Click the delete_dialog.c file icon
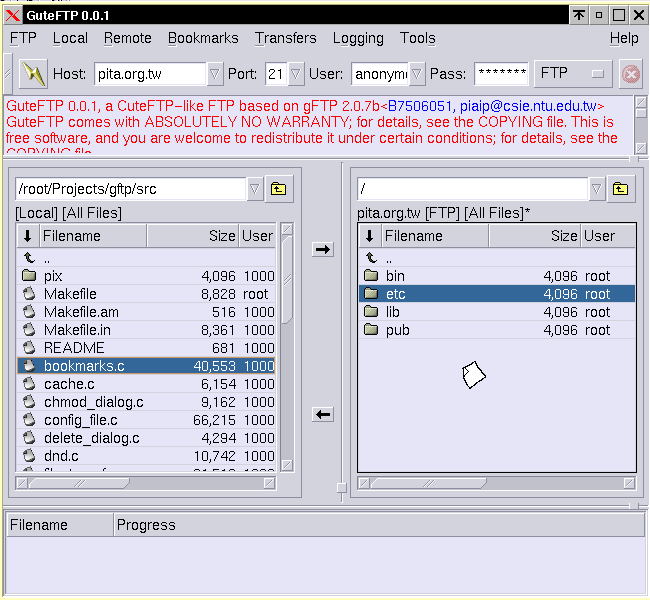This screenshot has width=650, height=600. (x=29, y=437)
